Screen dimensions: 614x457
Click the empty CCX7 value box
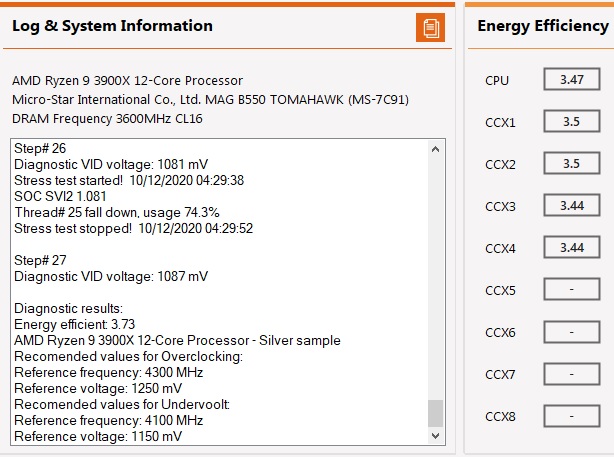point(572,374)
